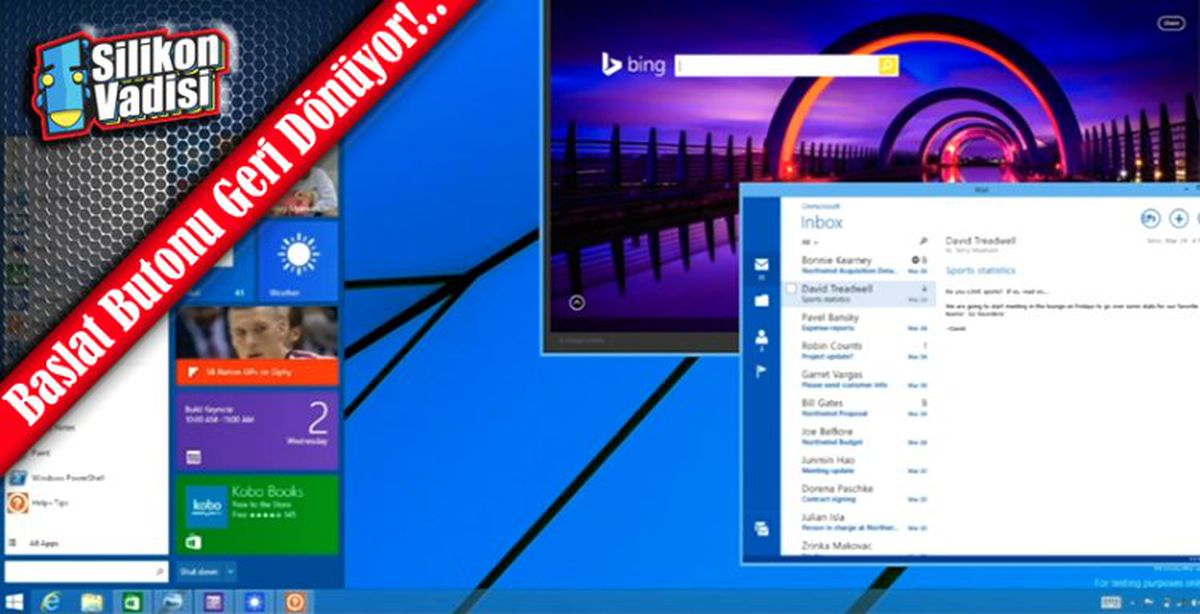The height and width of the screenshot is (614, 1200).
Task: Click the round arrow button on Bing image
Action: (x=576, y=304)
